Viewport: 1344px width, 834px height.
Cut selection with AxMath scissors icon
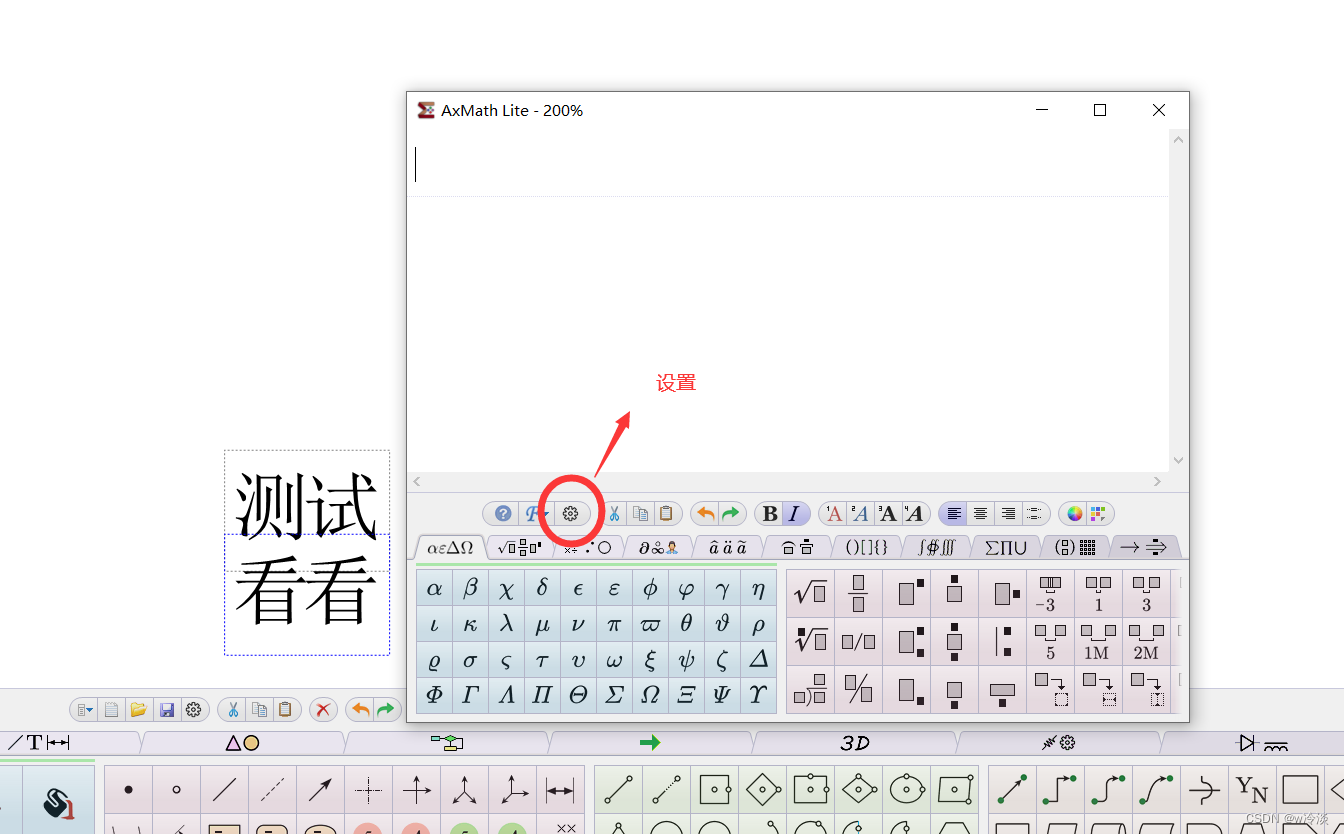pos(614,514)
